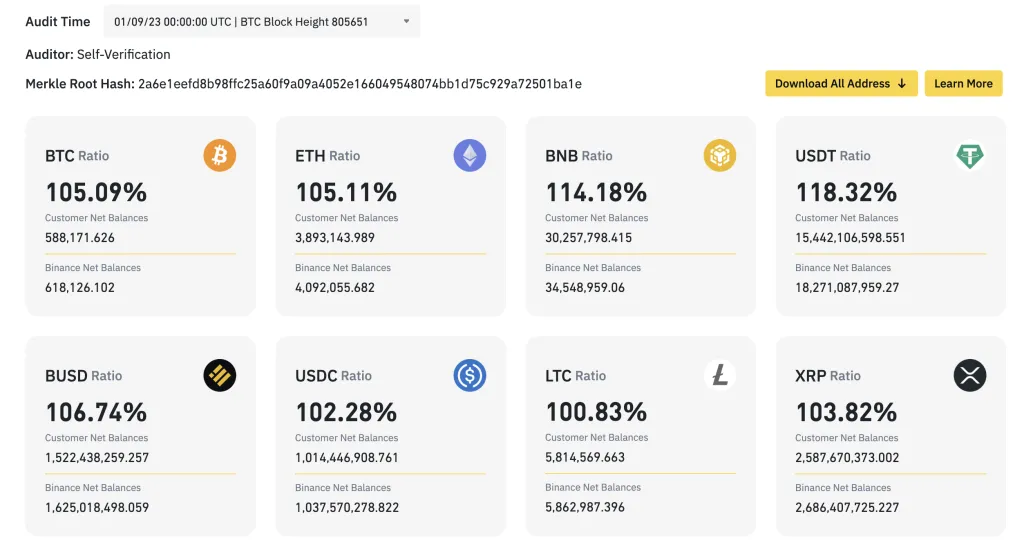
Task: Select BNB Binance balance 34,548,959.06
Action: pyautogui.click(x=585, y=287)
